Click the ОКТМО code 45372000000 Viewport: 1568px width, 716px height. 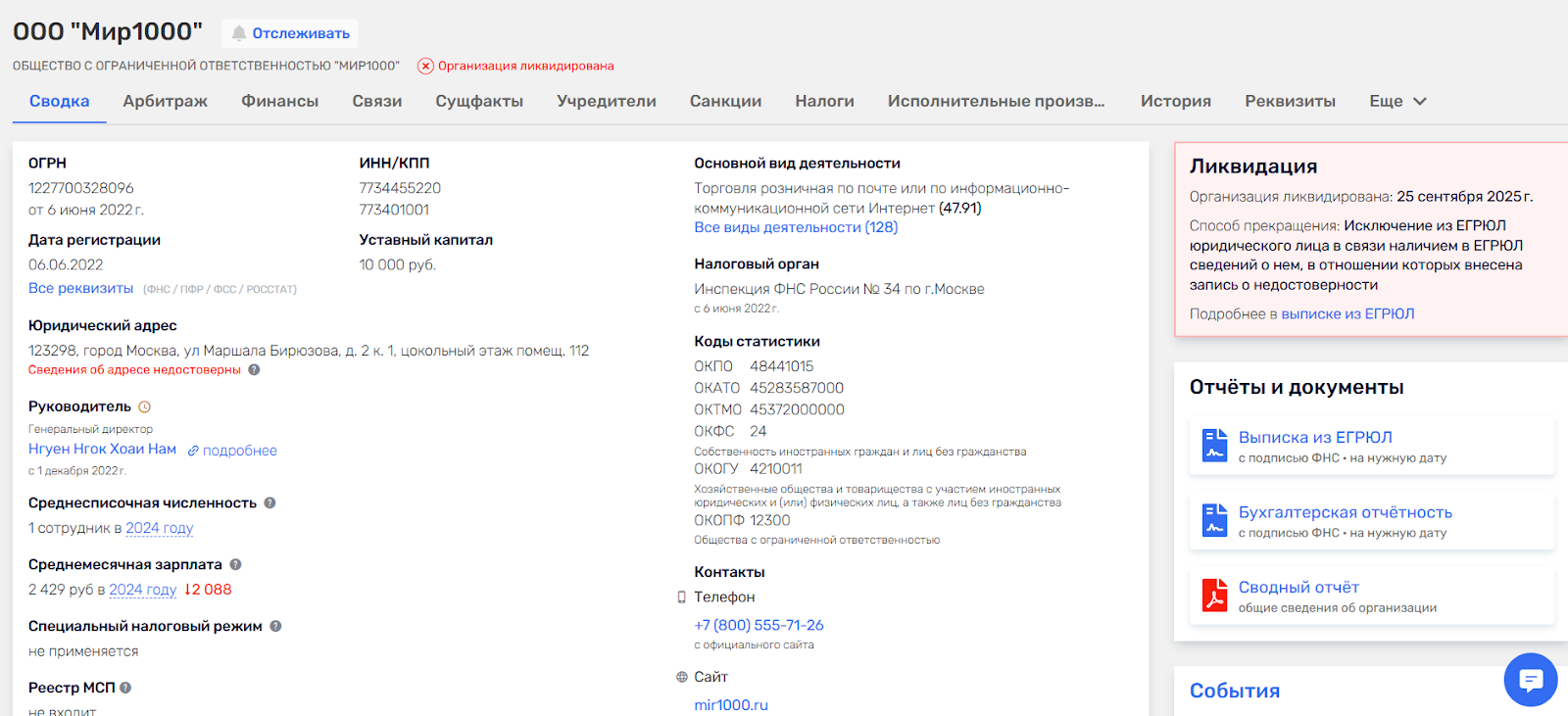click(x=797, y=409)
